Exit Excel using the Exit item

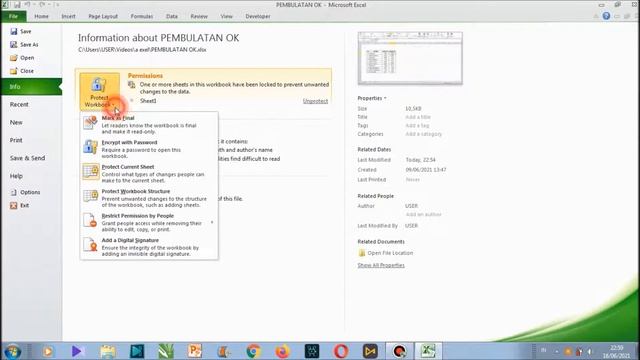point(20,205)
